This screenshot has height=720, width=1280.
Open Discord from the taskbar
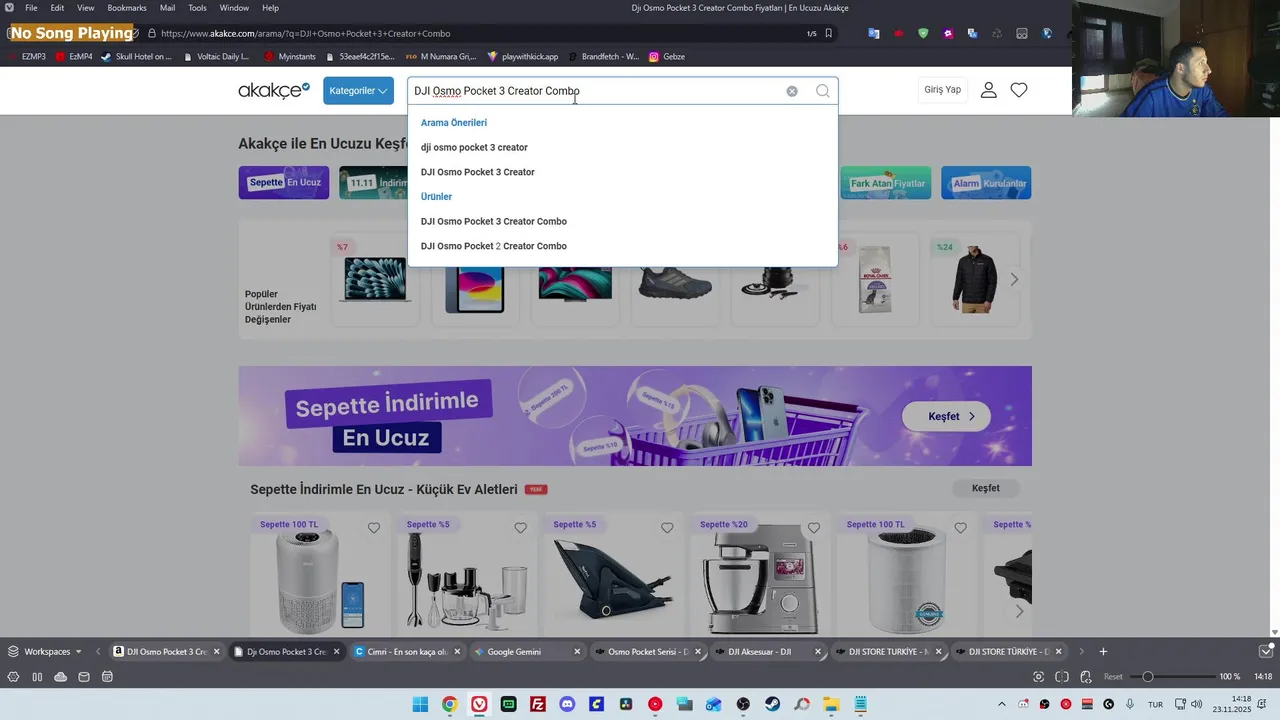point(567,704)
